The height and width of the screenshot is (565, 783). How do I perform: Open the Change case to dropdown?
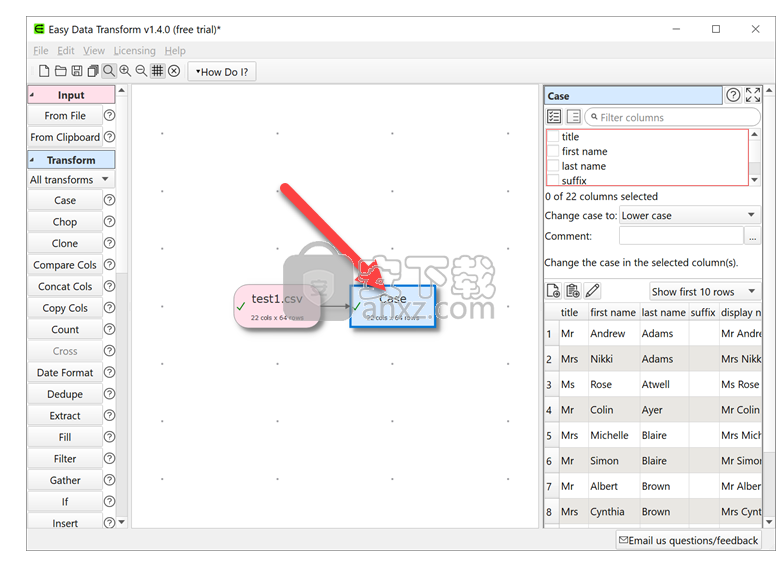pyautogui.click(x=689, y=215)
